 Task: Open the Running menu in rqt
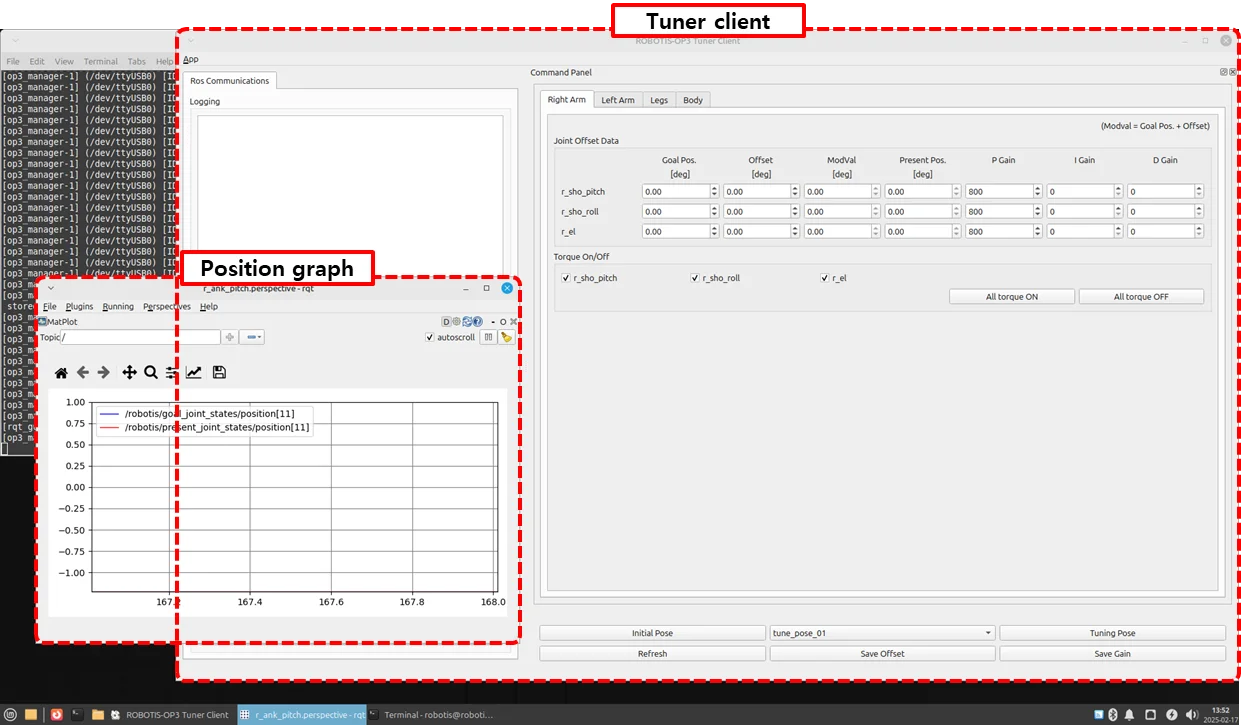118,306
